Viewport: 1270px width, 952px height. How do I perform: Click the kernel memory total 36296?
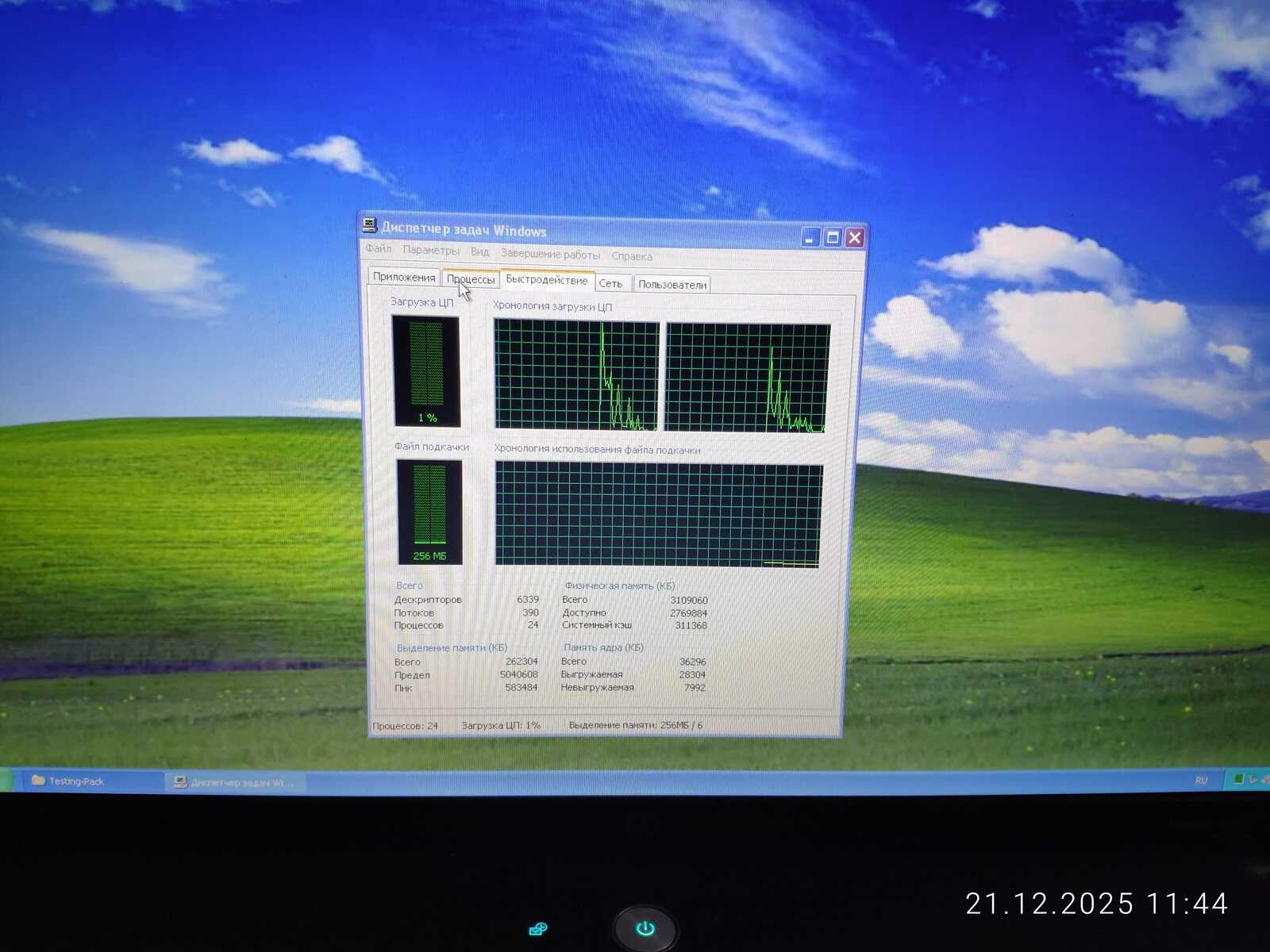(x=693, y=662)
